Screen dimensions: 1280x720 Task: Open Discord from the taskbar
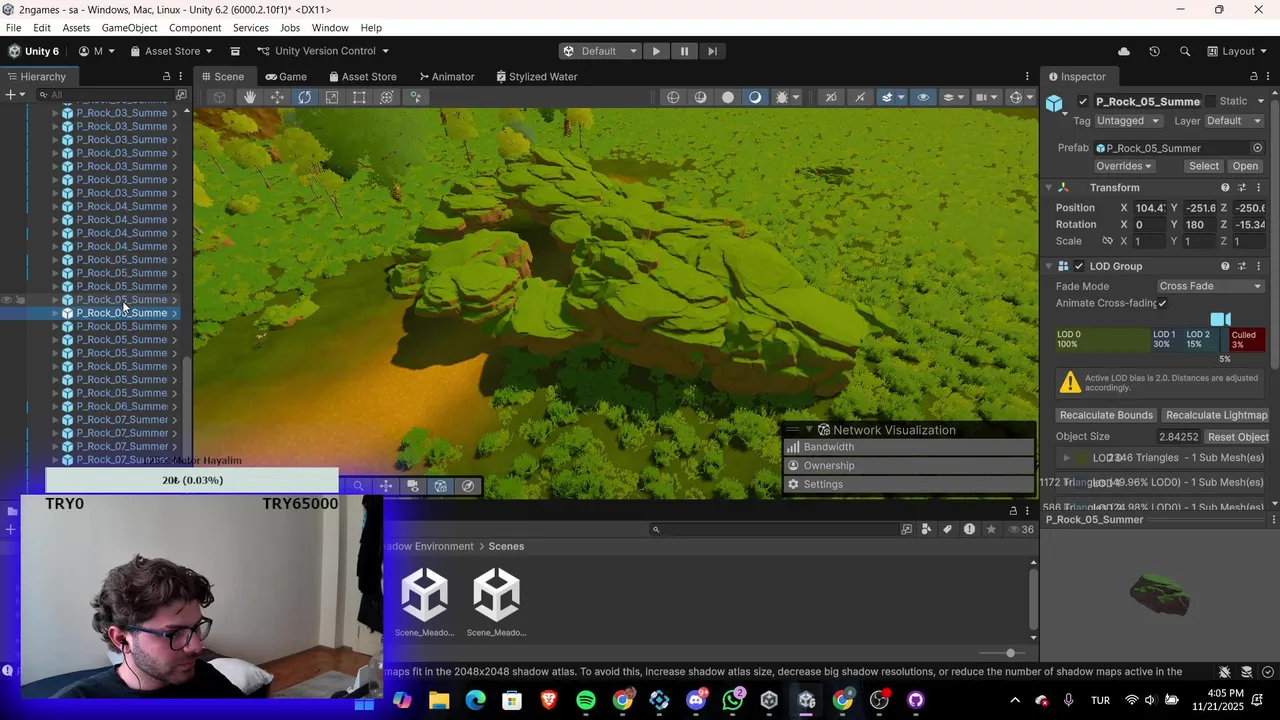[696, 700]
